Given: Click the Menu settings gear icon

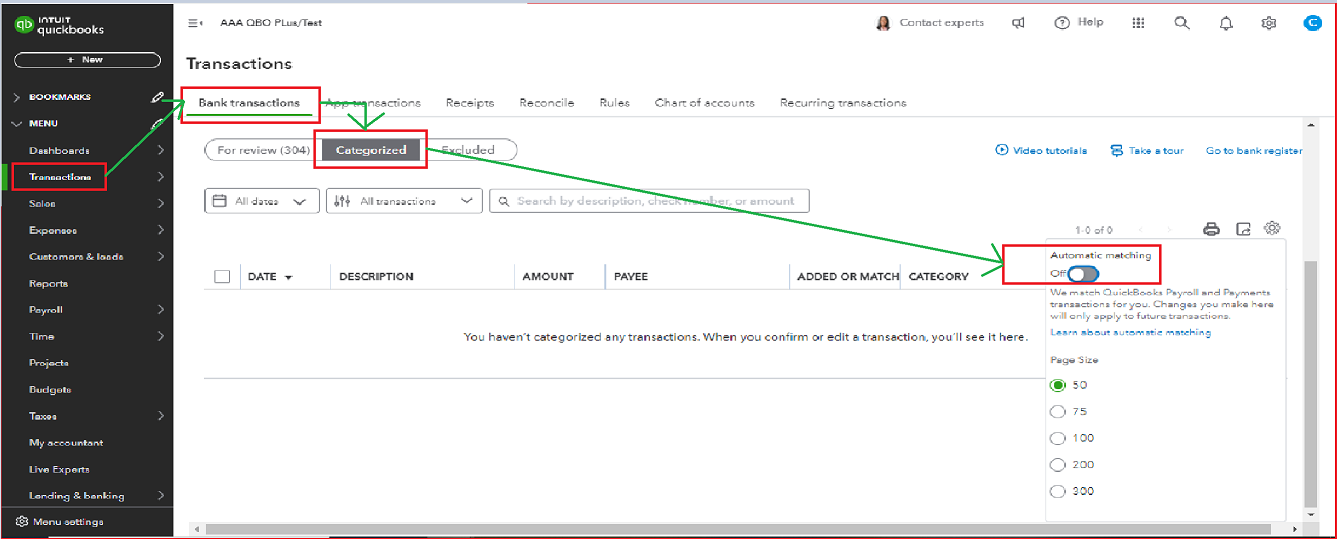Looking at the screenshot, I should click(x=22, y=522).
